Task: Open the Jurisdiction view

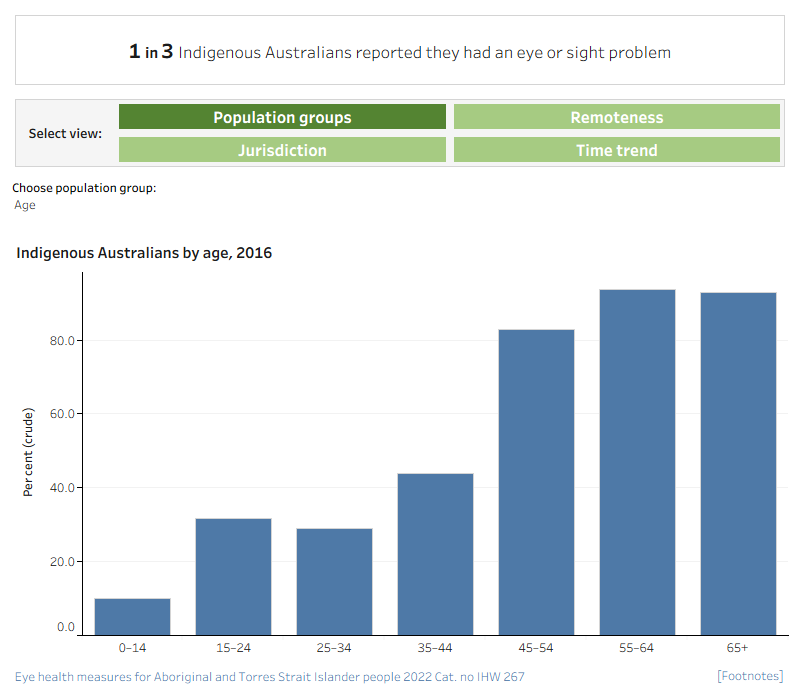Action: tap(282, 150)
